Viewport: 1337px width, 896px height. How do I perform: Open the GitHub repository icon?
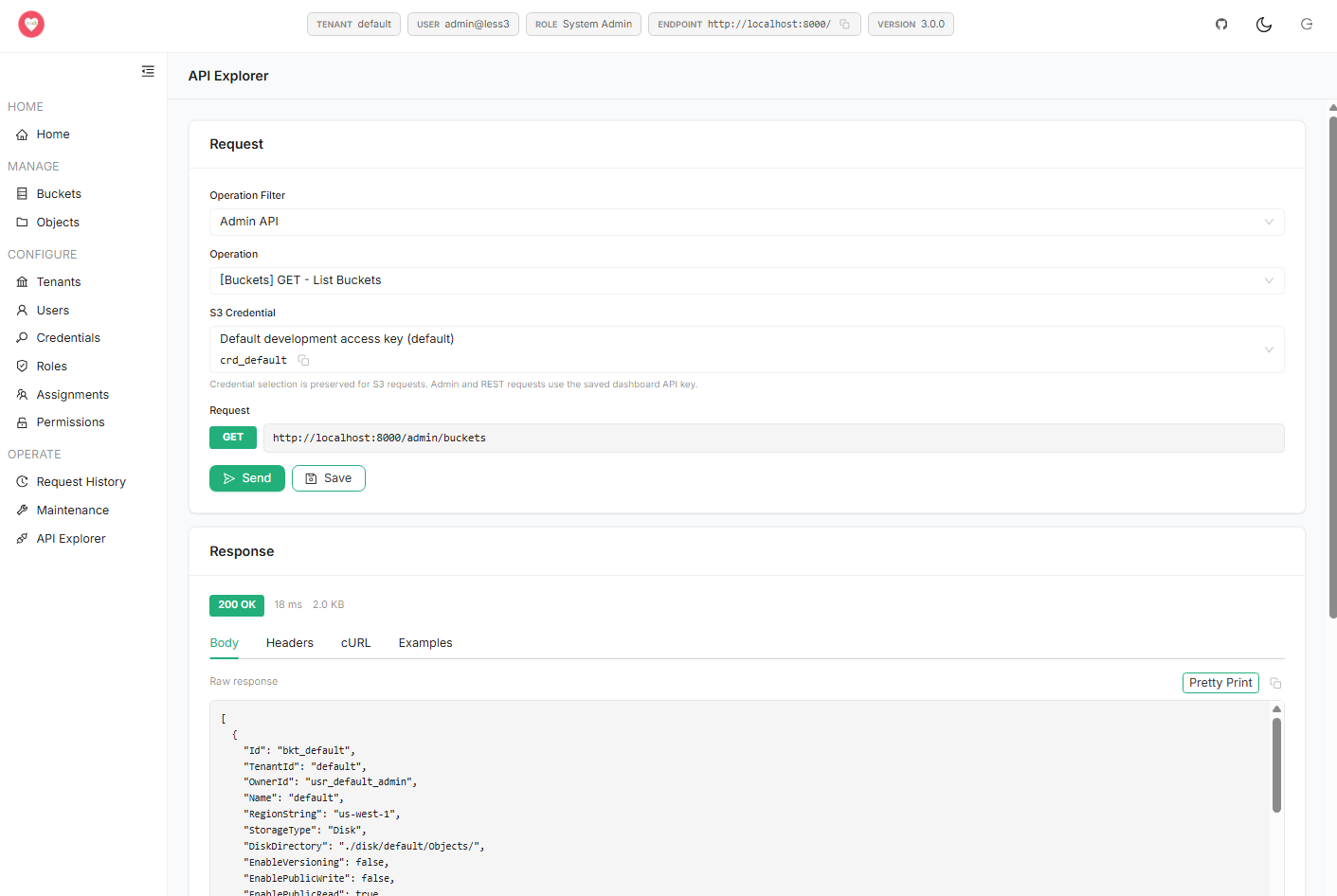point(1221,24)
